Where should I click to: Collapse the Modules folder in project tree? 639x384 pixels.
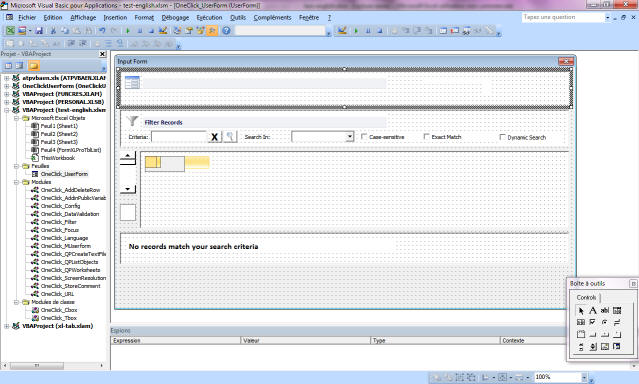click(16, 182)
